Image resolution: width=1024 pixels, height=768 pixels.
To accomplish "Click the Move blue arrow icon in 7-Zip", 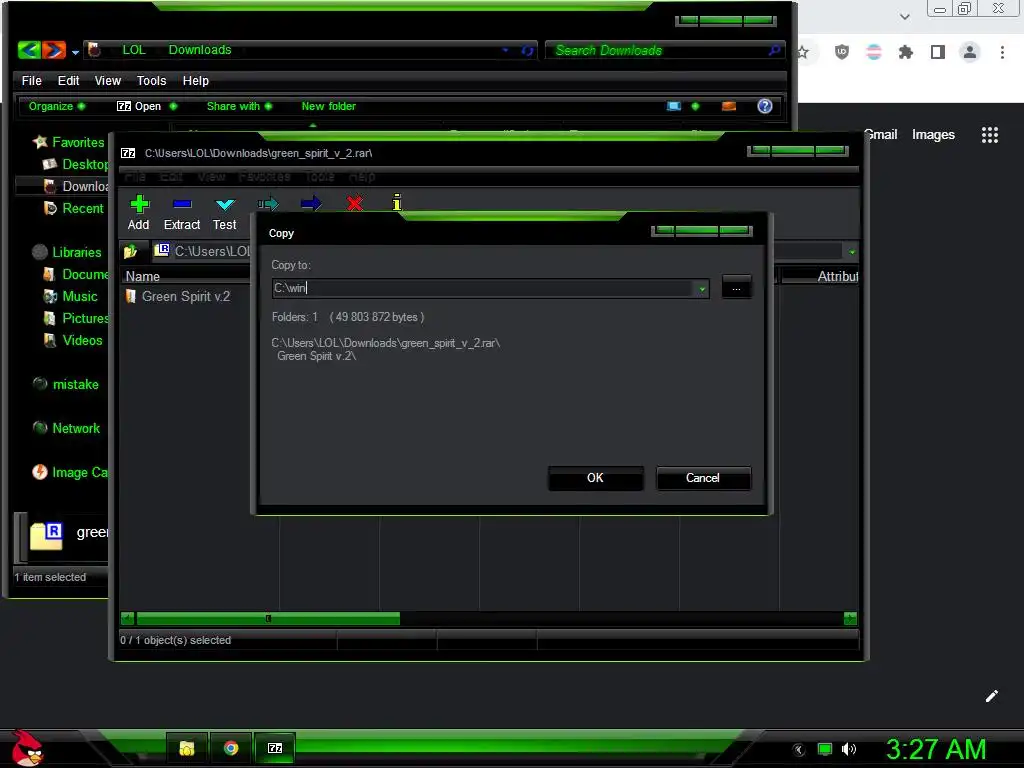I will point(311,204).
